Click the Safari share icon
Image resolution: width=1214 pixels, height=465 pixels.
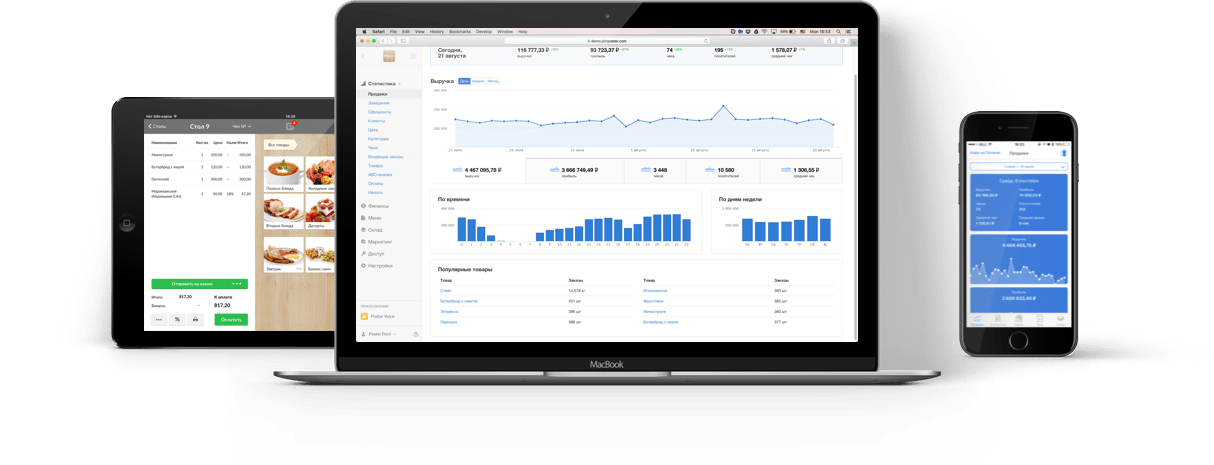tap(829, 41)
